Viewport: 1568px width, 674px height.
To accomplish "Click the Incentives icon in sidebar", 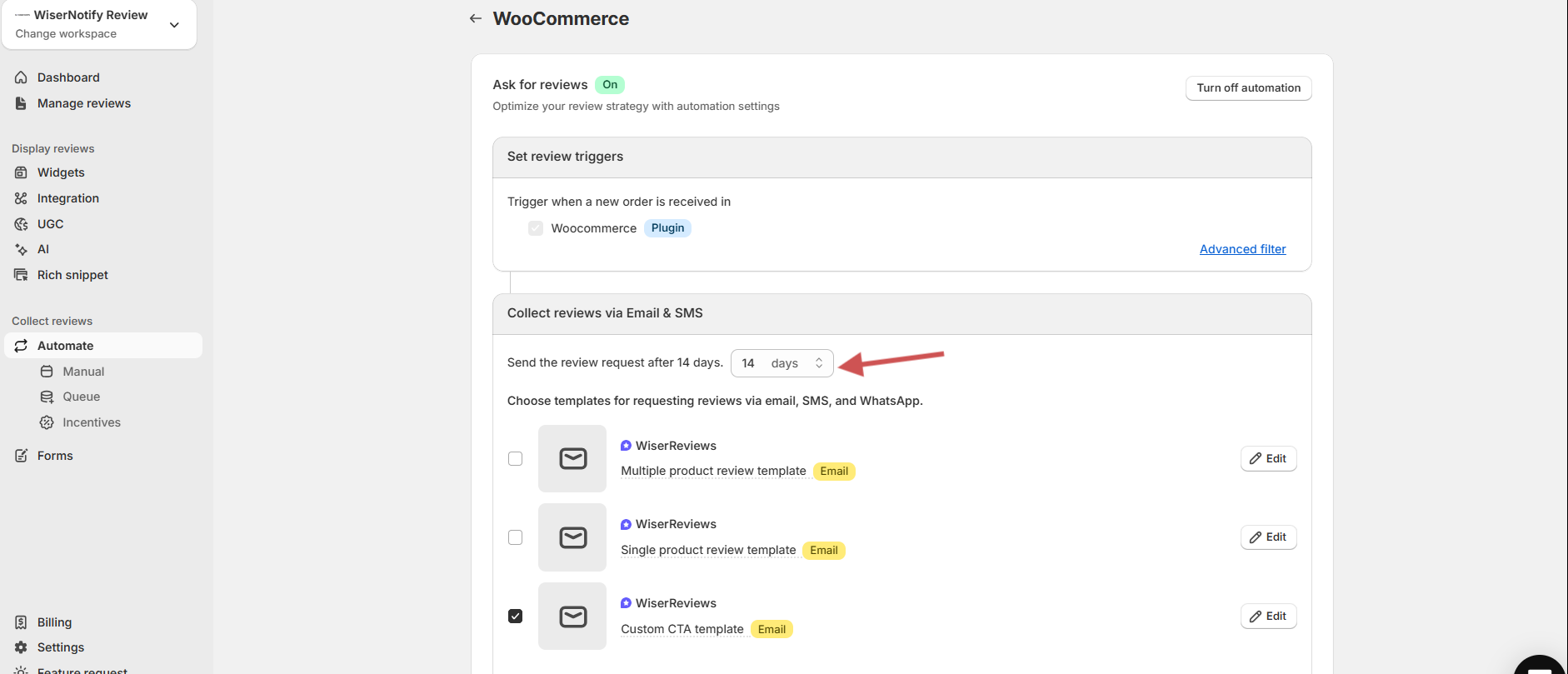I will point(47,422).
